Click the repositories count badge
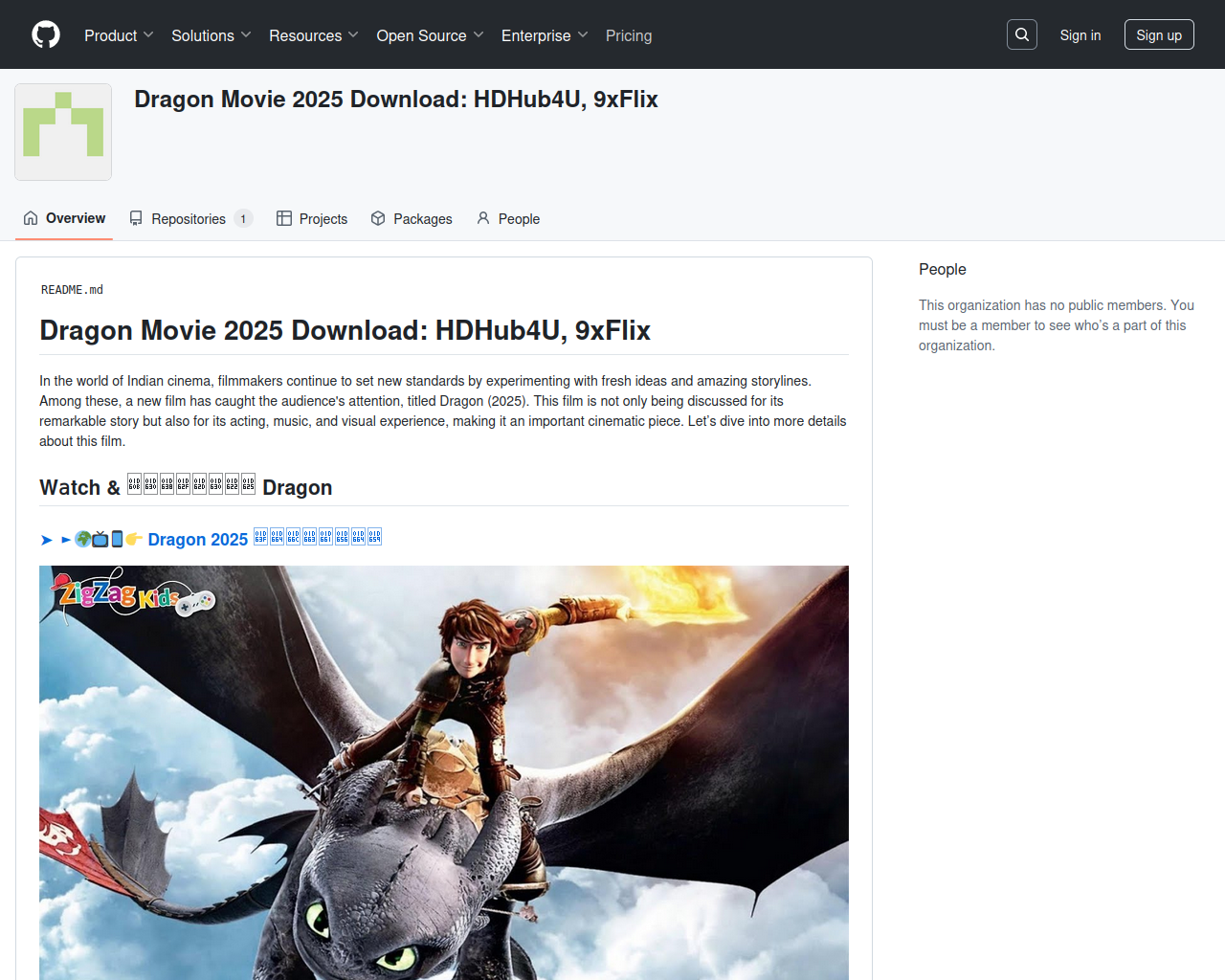This screenshot has width=1225, height=980. point(243,219)
